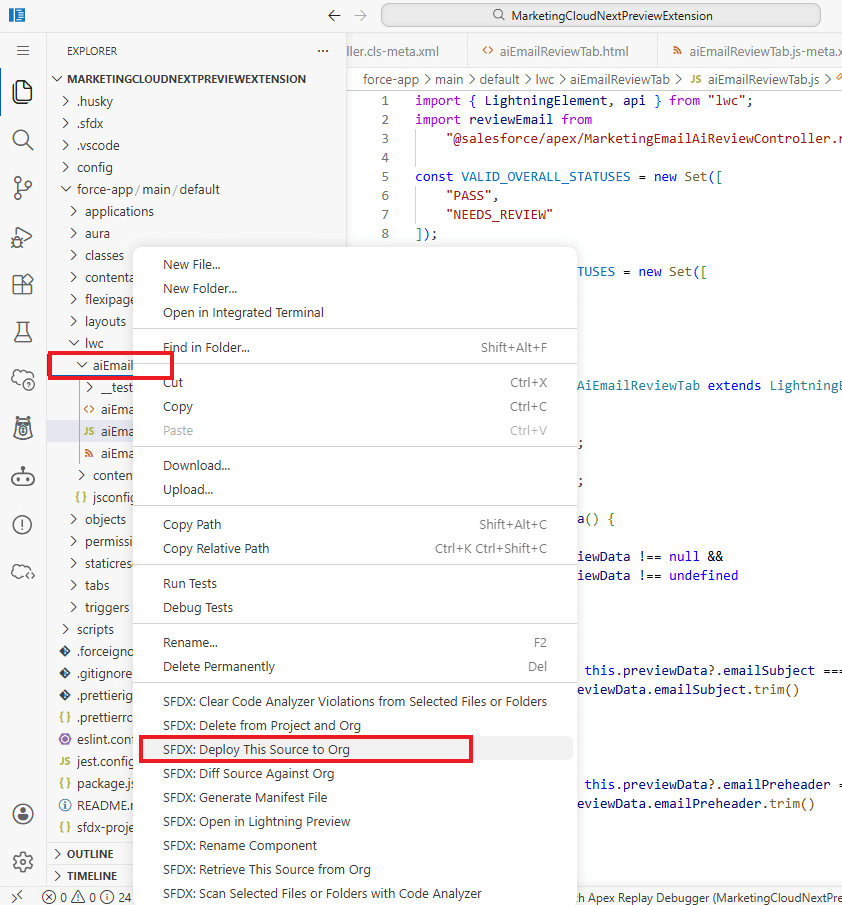The image size is (842, 905).
Task: Expand the TIMELINE section
Action: tap(90, 876)
